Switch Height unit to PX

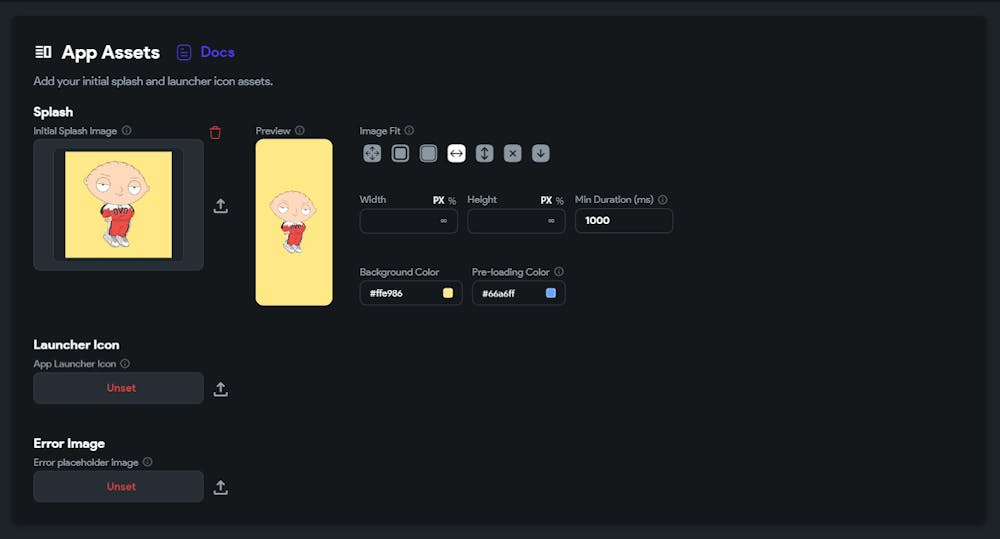(x=547, y=200)
